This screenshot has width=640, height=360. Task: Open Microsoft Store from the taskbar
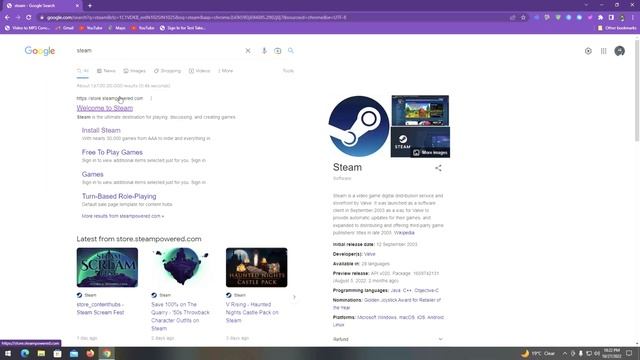coord(58,353)
